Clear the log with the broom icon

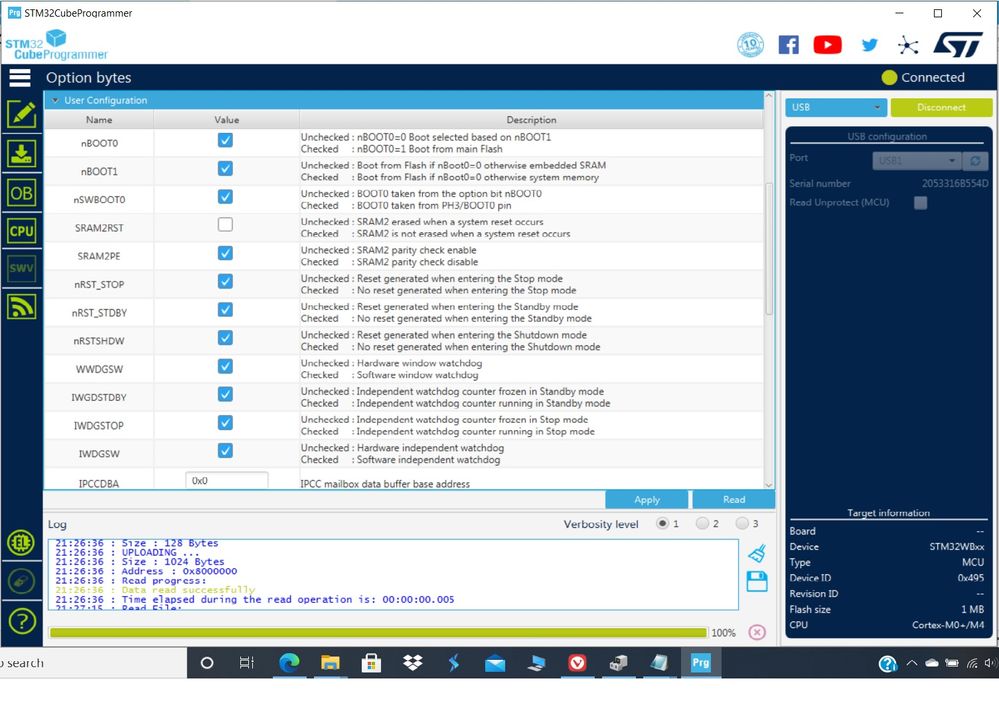(x=757, y=553)
